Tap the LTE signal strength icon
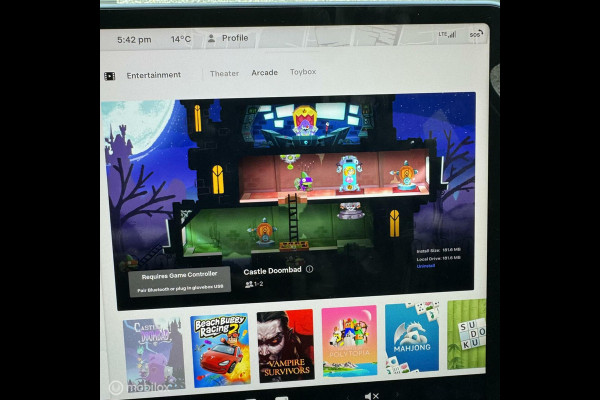 [447, 34]
